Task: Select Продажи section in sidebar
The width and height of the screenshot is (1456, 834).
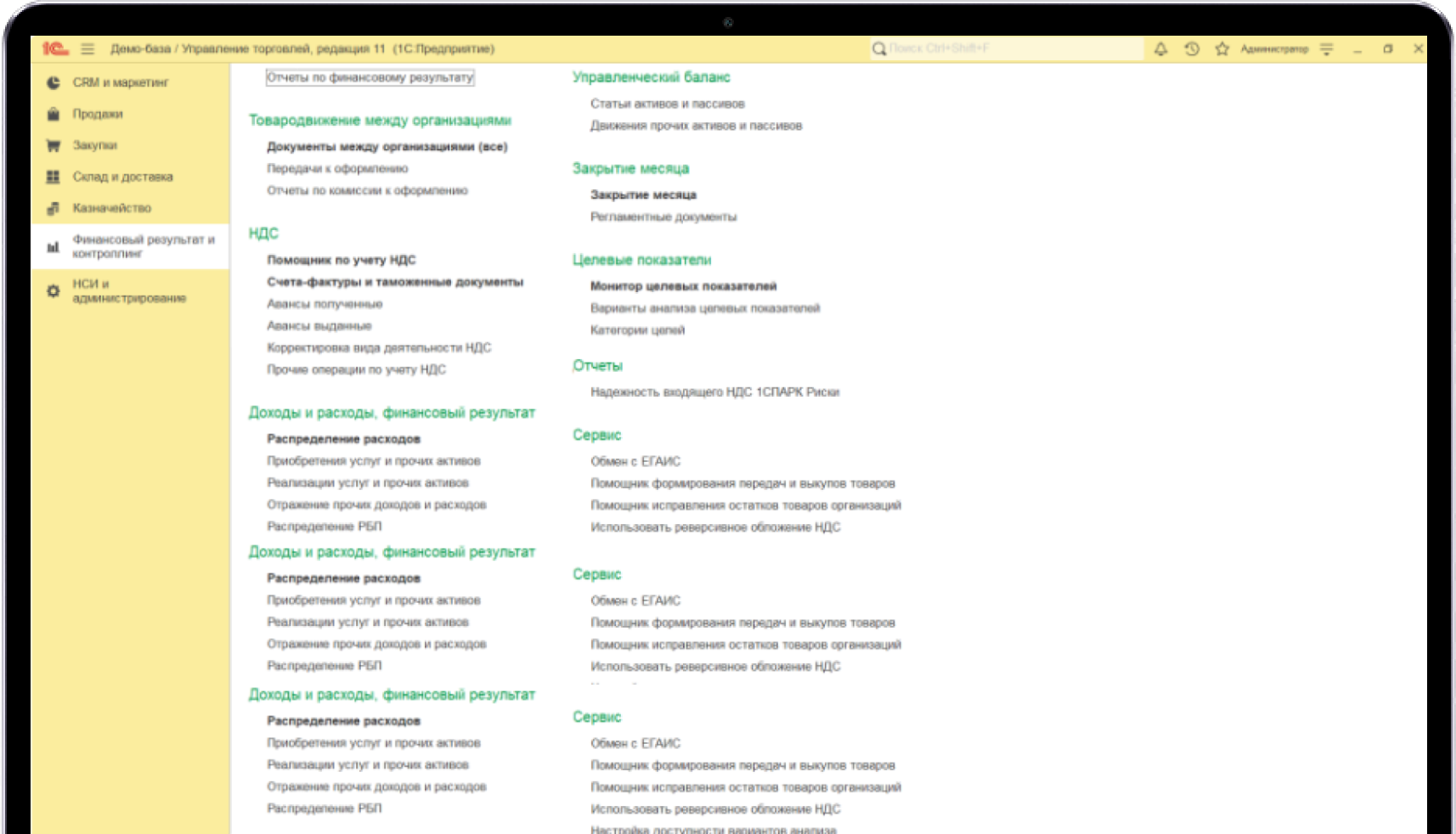Action: 98,114
